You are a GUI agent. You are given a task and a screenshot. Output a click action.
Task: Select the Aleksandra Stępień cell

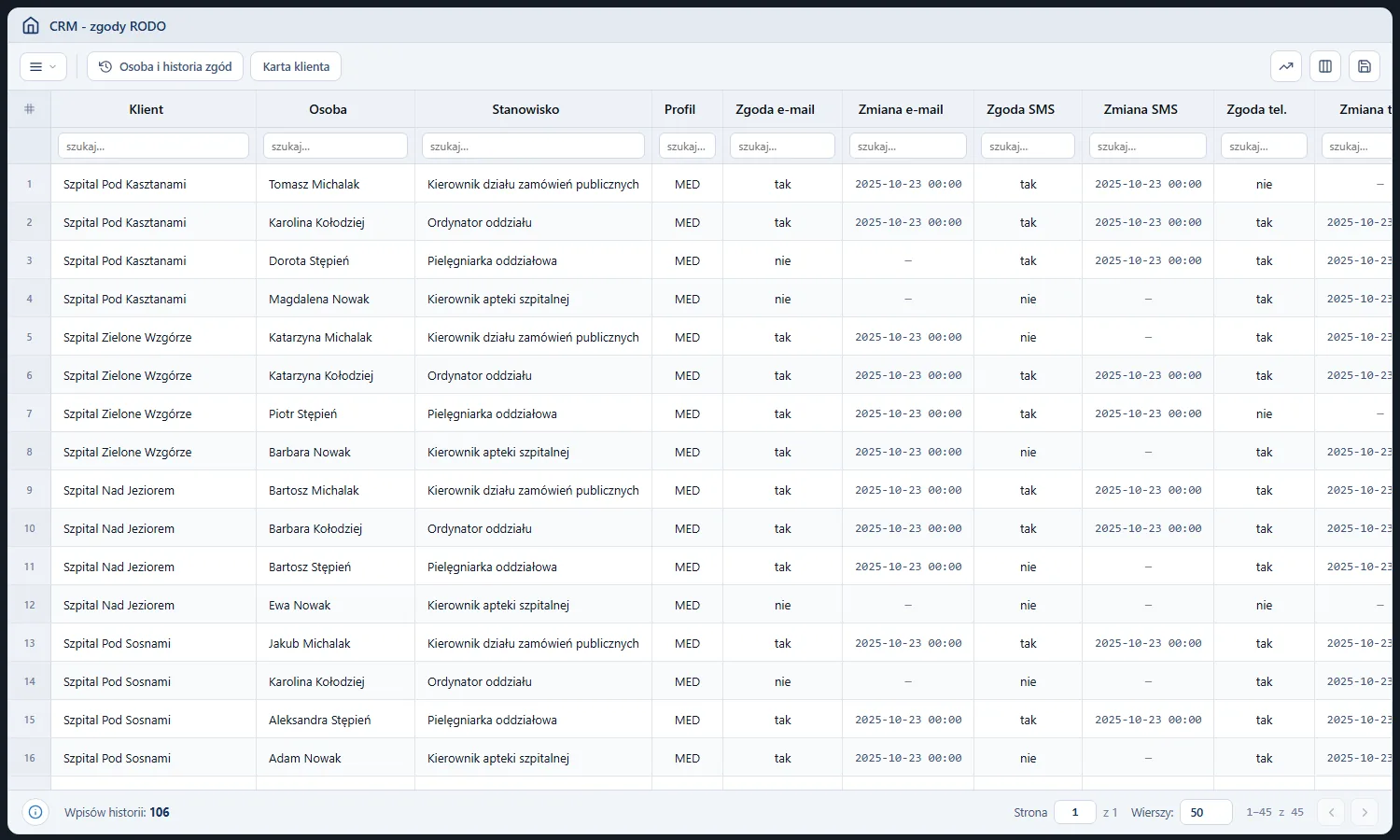335,720
